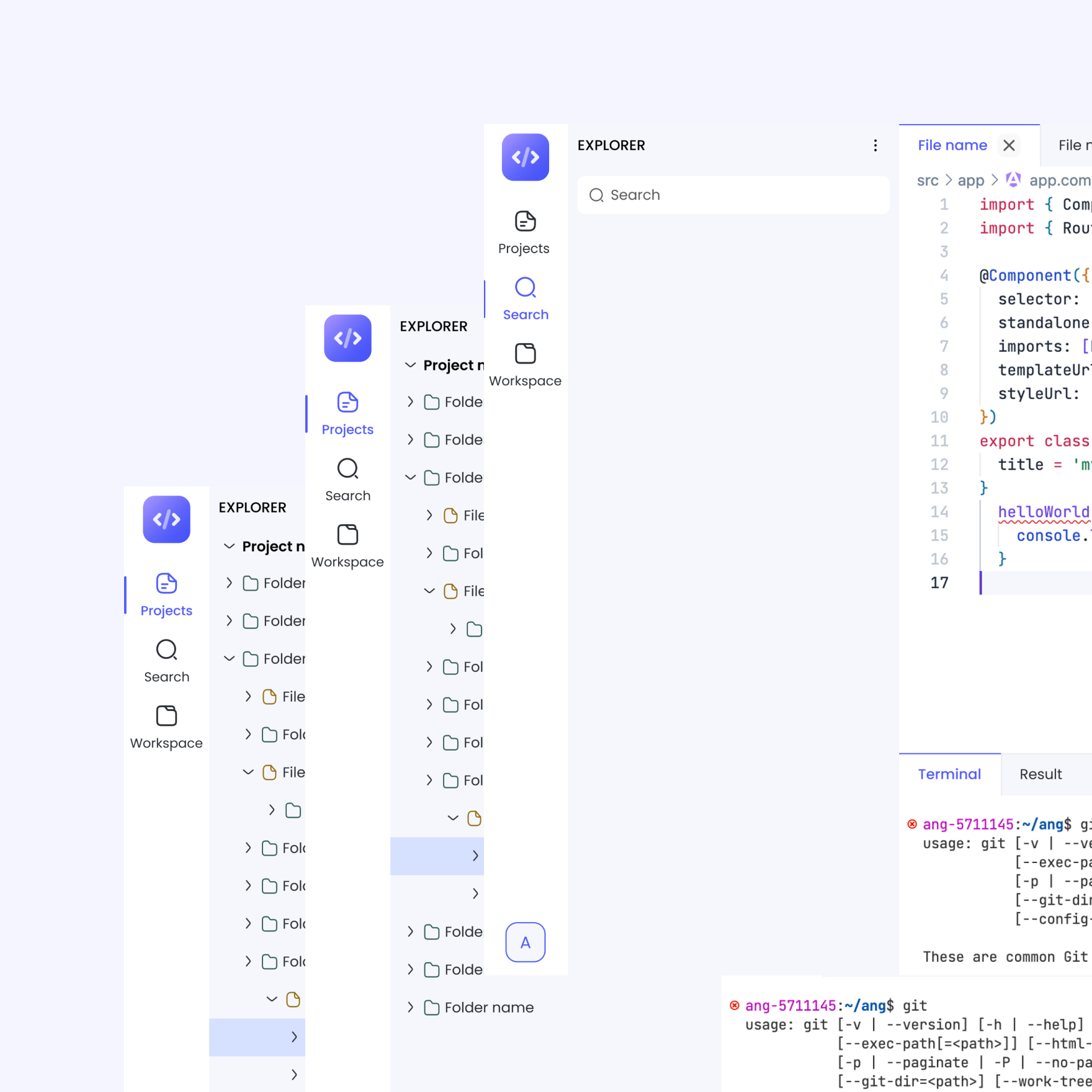Click the code logo in the middle sidebar
Screen dimensions: 1092x1092
click(347, 338)
